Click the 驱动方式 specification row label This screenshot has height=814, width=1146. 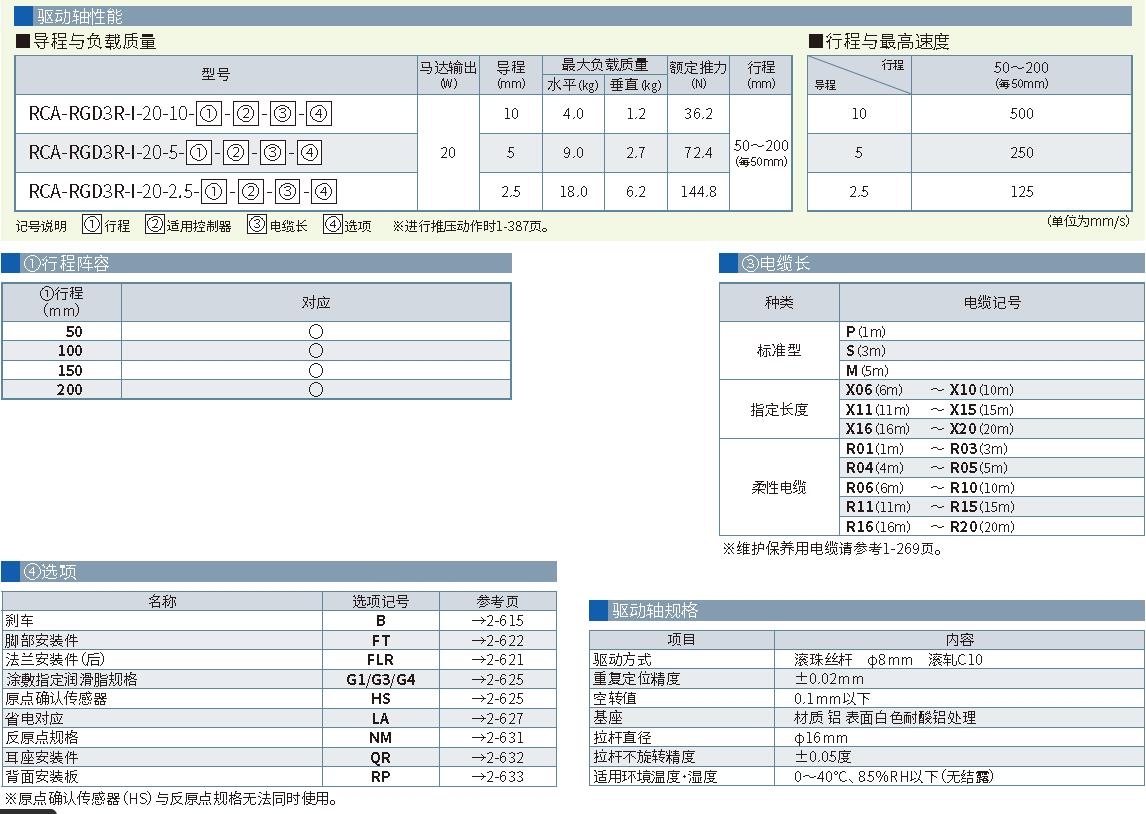tap(622, 659)
